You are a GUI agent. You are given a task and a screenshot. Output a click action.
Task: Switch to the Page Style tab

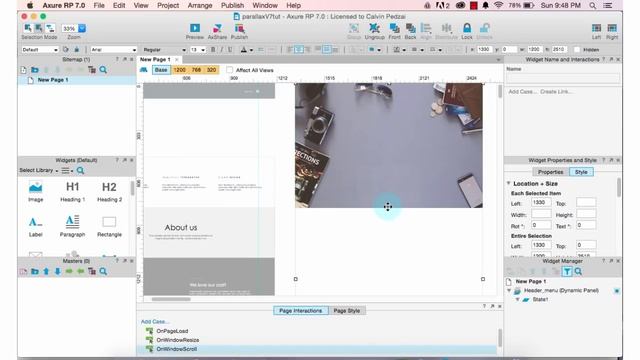tap(347, 311)
